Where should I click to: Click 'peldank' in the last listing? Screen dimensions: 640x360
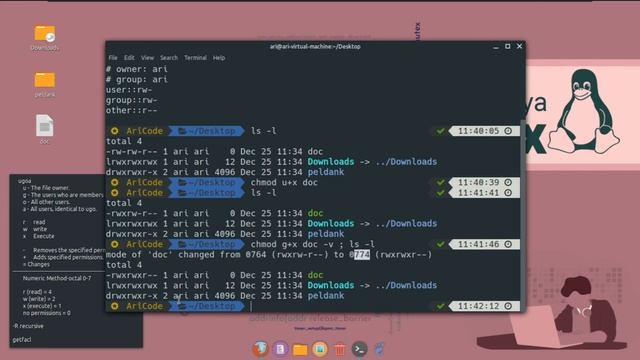(326, 296)
